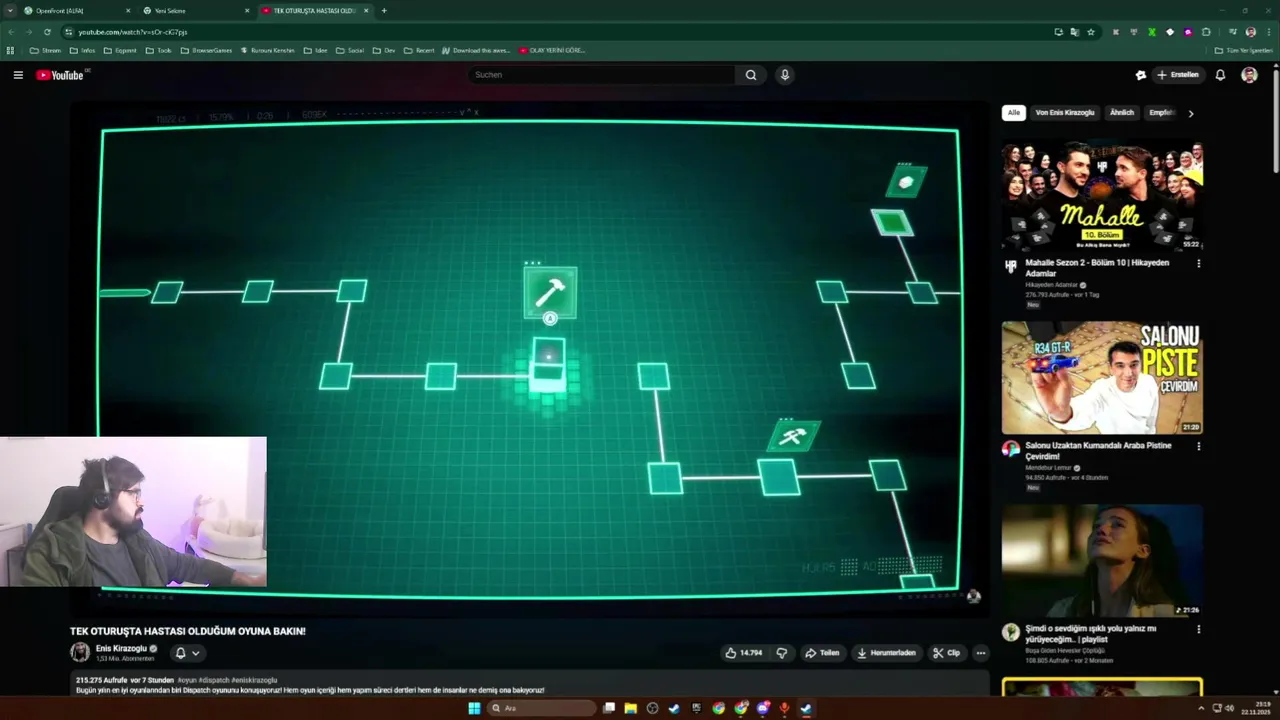Click the translate page icon in the address bar
This screenshot has height=720, width=1280.
click(x=1075, y=32)
